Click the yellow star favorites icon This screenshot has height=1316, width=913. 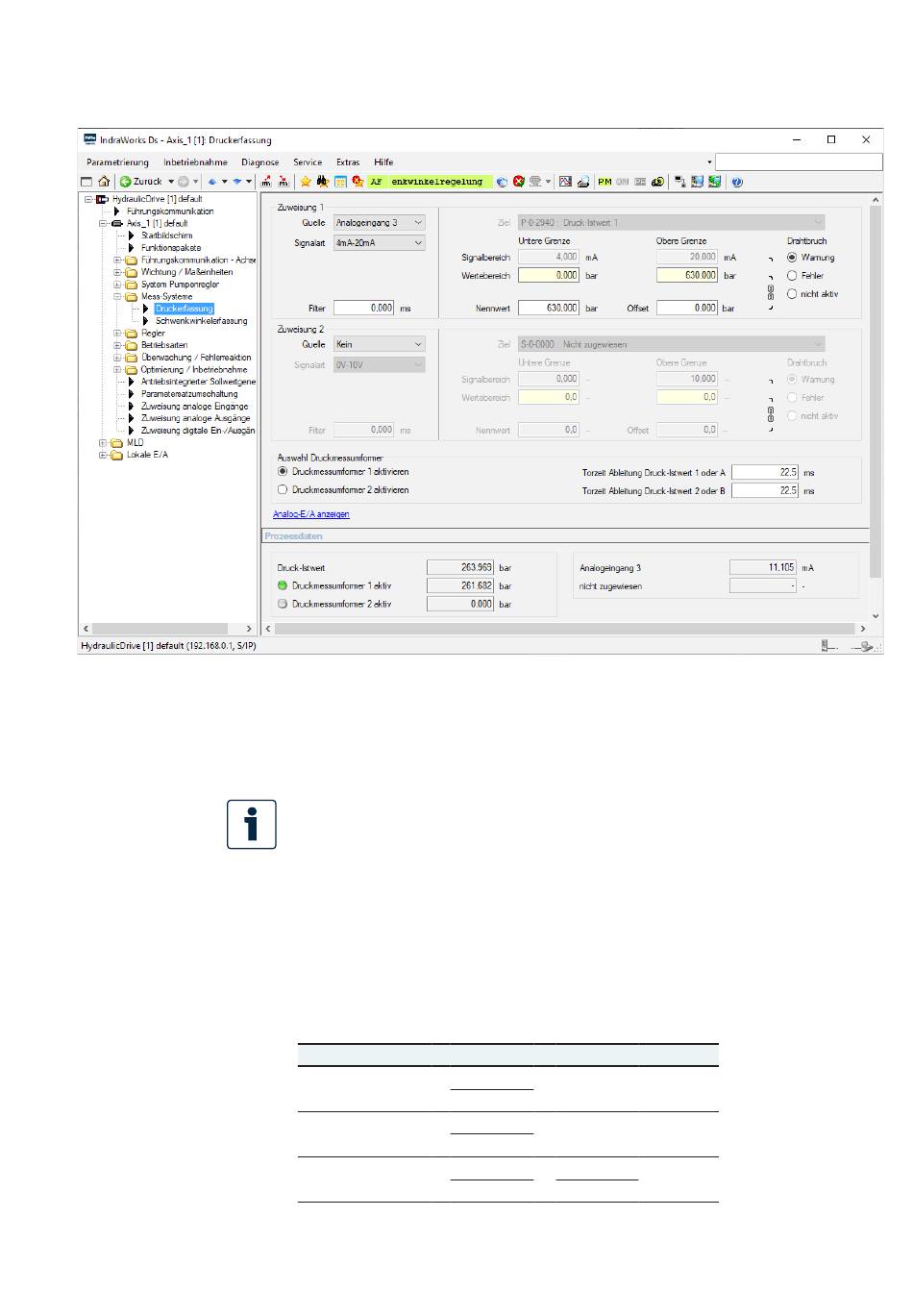click(306, 182)
